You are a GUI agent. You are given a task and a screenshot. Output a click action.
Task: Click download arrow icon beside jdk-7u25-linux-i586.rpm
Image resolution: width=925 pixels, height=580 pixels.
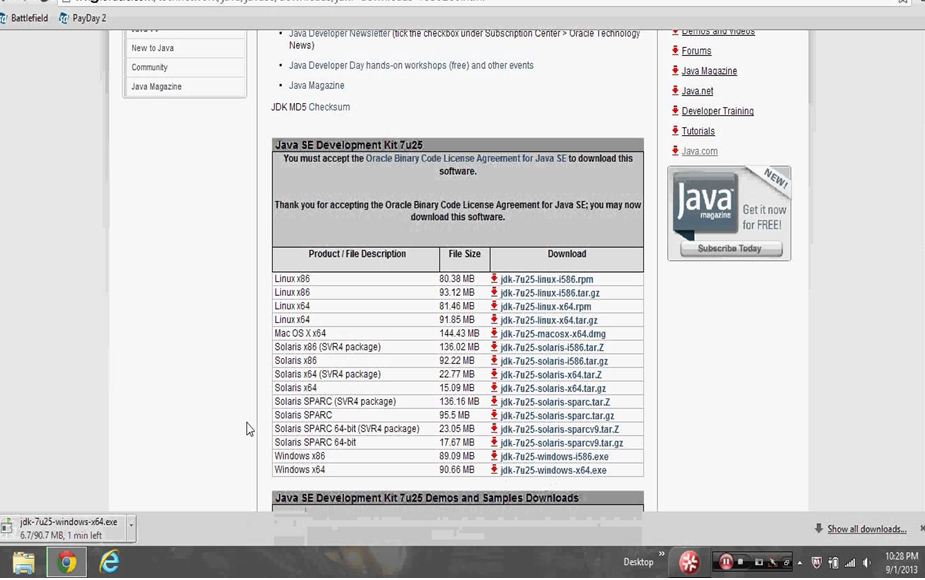coord(494,278)
